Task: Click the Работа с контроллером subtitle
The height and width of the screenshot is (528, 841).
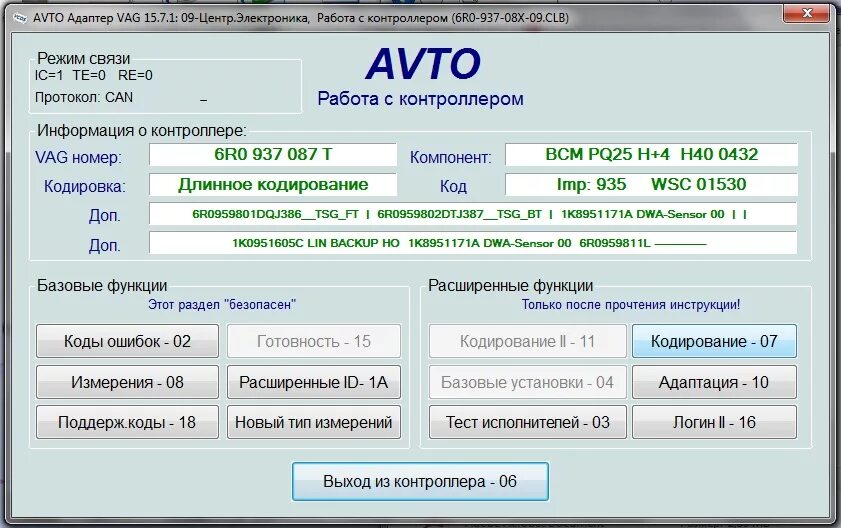Action: [x=420, y=99]
